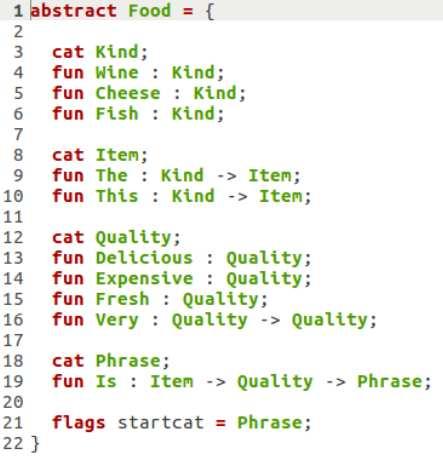The height and width of the screenshot is (462, 443).
Task: Click The function name on line 9
Action: pos(111,175)
